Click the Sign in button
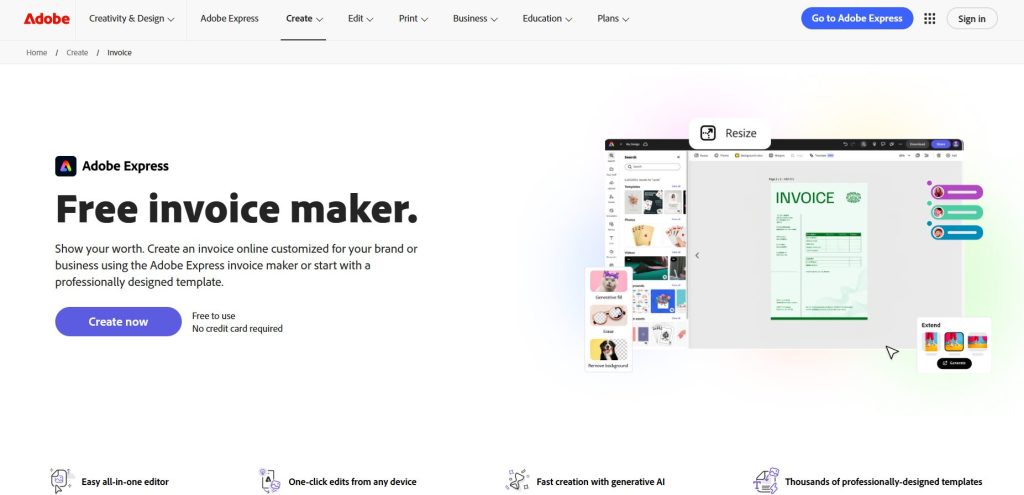 972,18
